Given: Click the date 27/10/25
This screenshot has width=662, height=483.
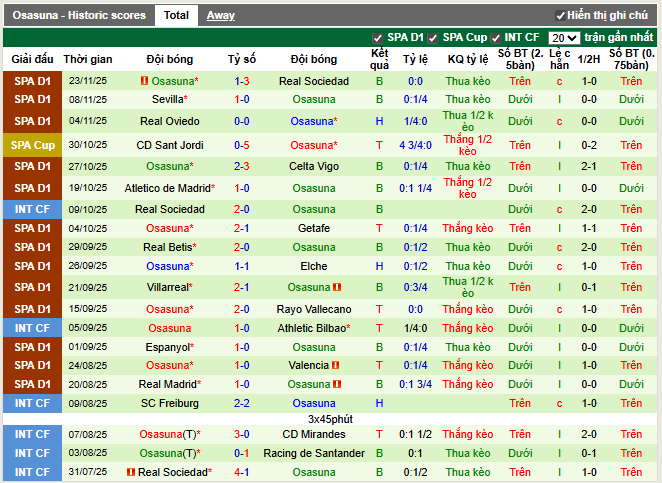Looking at the screenshot, I should (x=88, y=166).
